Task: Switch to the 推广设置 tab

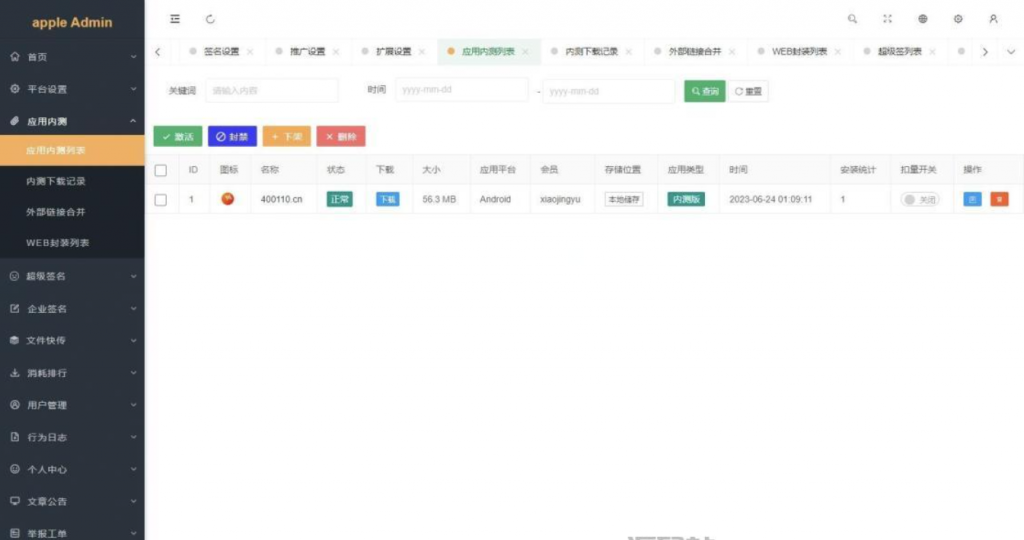Action: click(x=308, y=52)
